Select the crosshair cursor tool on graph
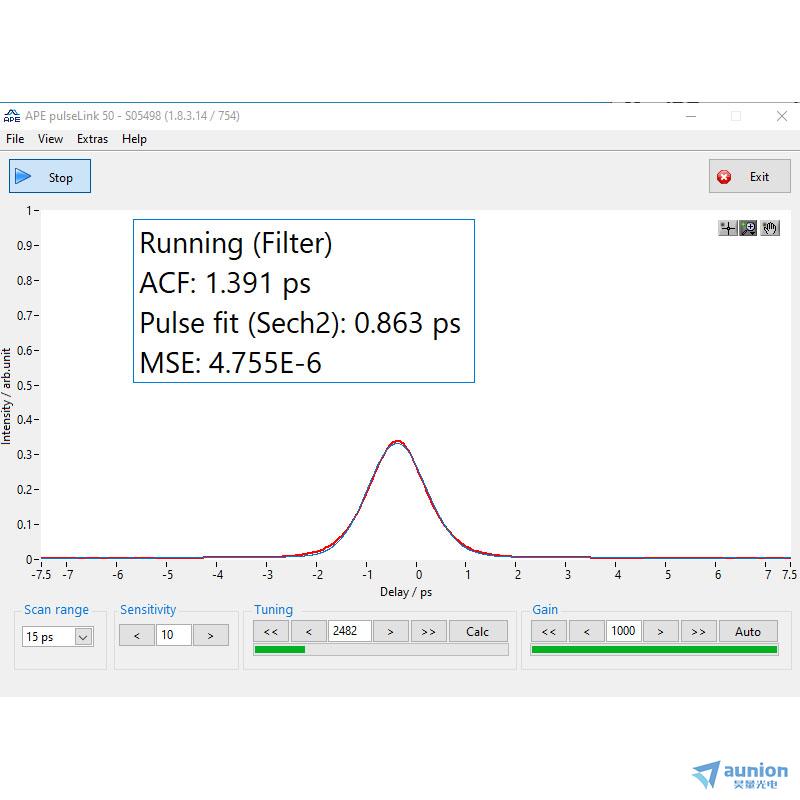 coord(728,228)
